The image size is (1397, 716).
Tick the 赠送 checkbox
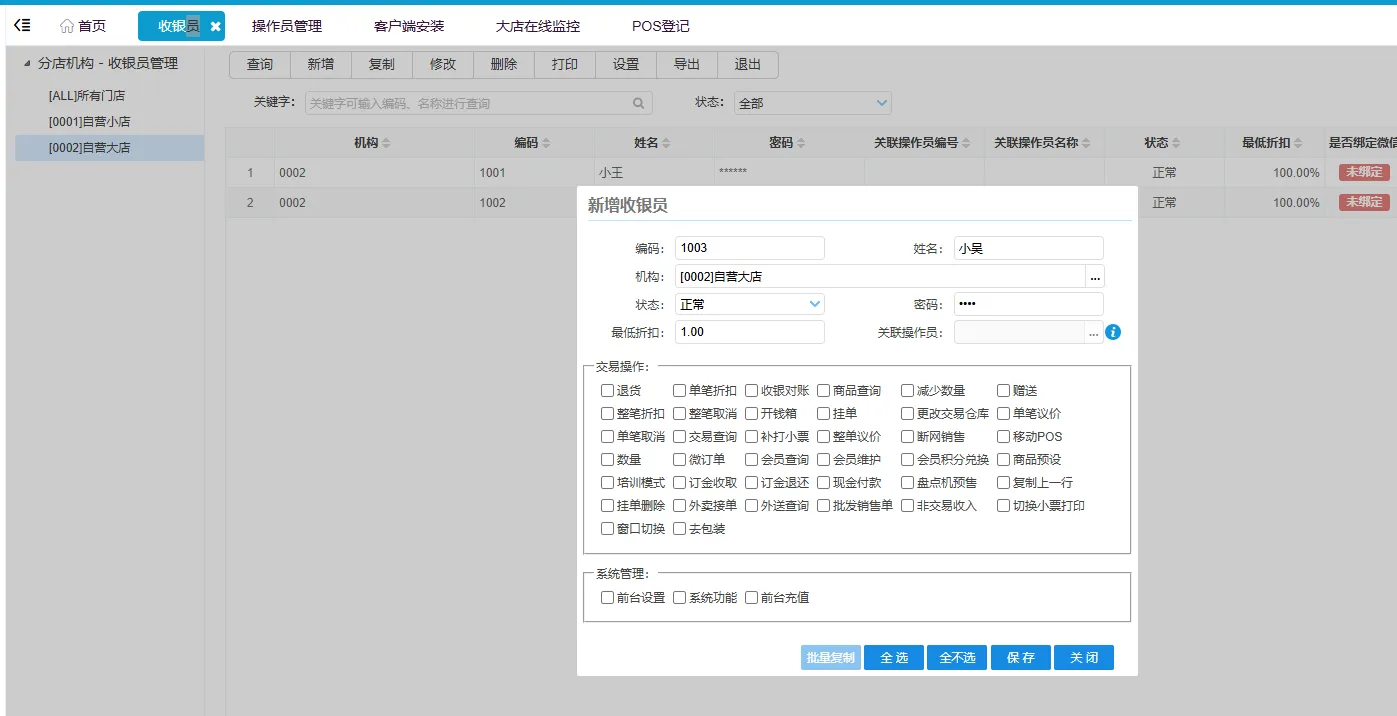click(1003, 391)
